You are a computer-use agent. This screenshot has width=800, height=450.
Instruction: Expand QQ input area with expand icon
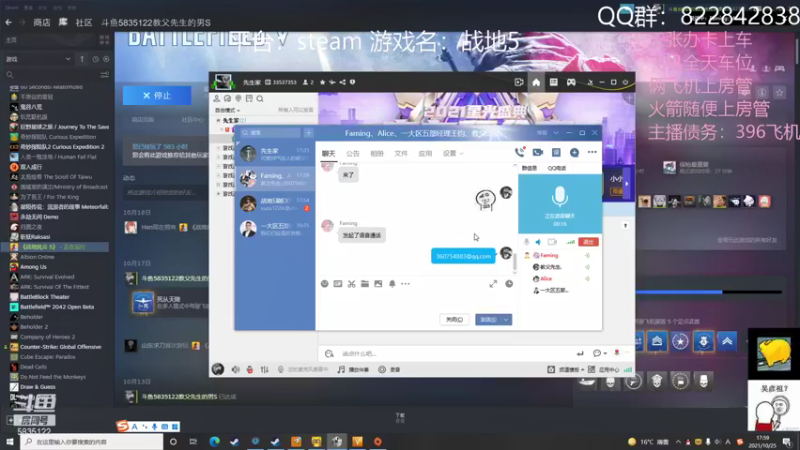point(493,284)
